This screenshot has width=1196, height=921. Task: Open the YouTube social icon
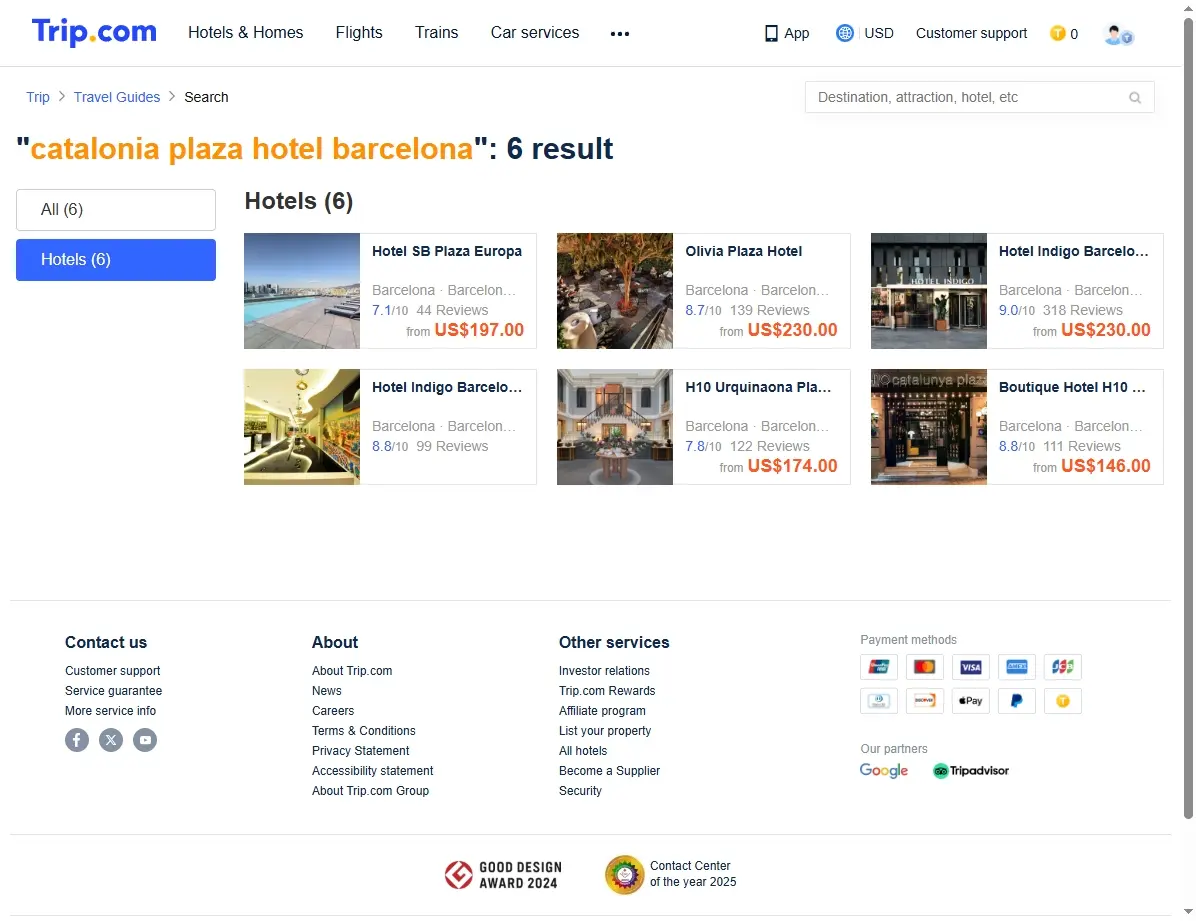click(145, 740)
